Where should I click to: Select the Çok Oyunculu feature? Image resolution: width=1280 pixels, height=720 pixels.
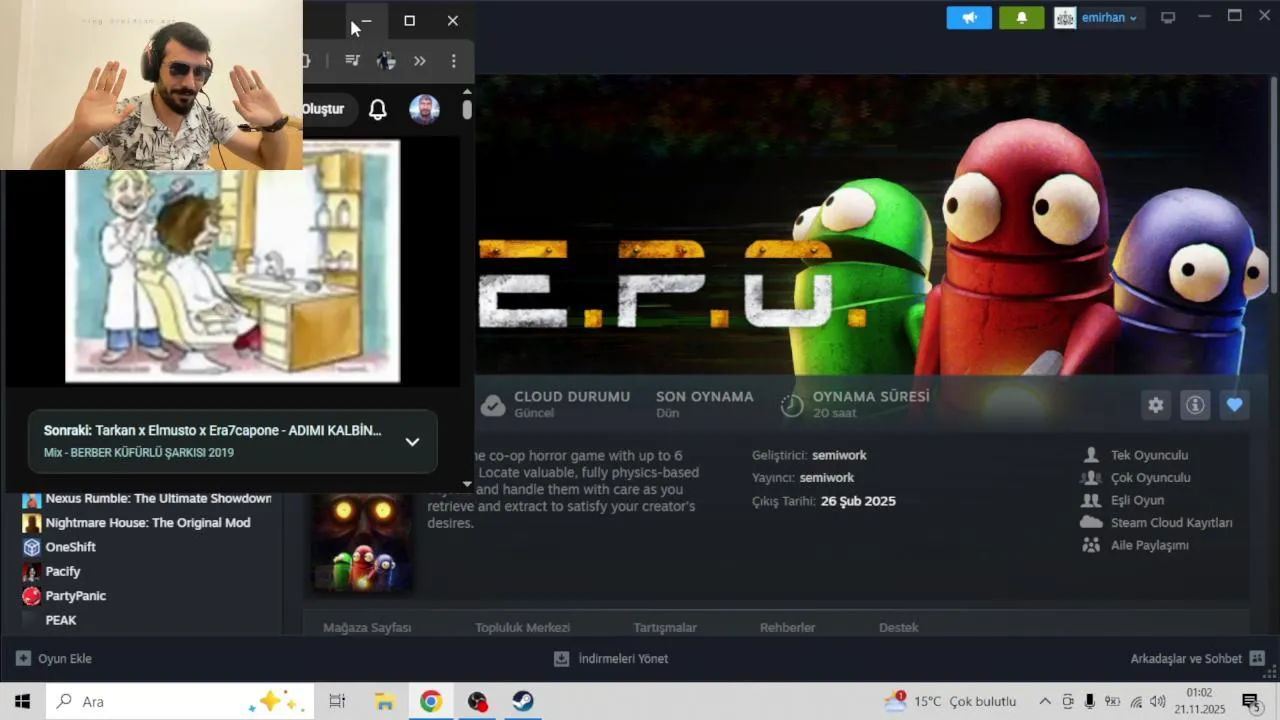(1150, 478)
